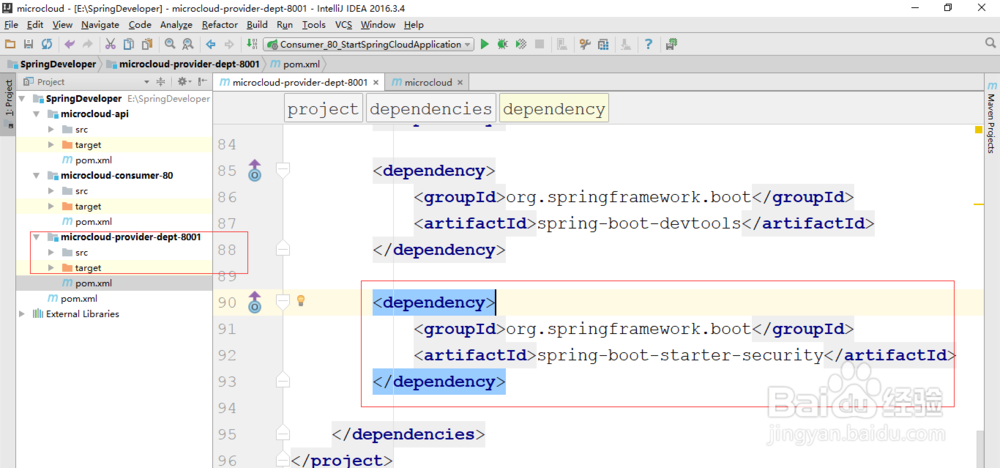Open the Refactor menu
The width and height of the screenshot is (1000, 468).
pyautogui.click(x=219, y=25)
